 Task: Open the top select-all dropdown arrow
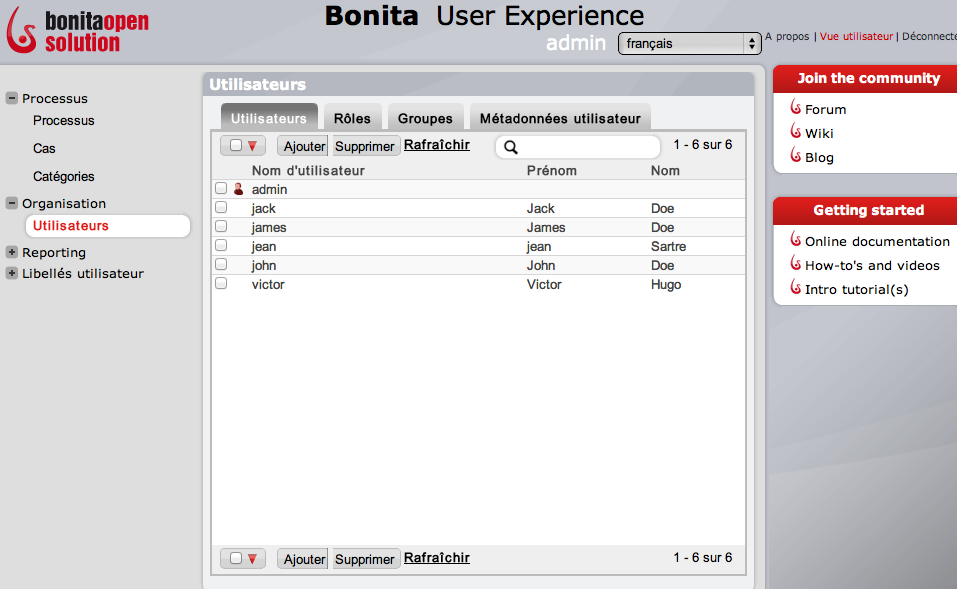pyautogui.click(x=252, y=146)
